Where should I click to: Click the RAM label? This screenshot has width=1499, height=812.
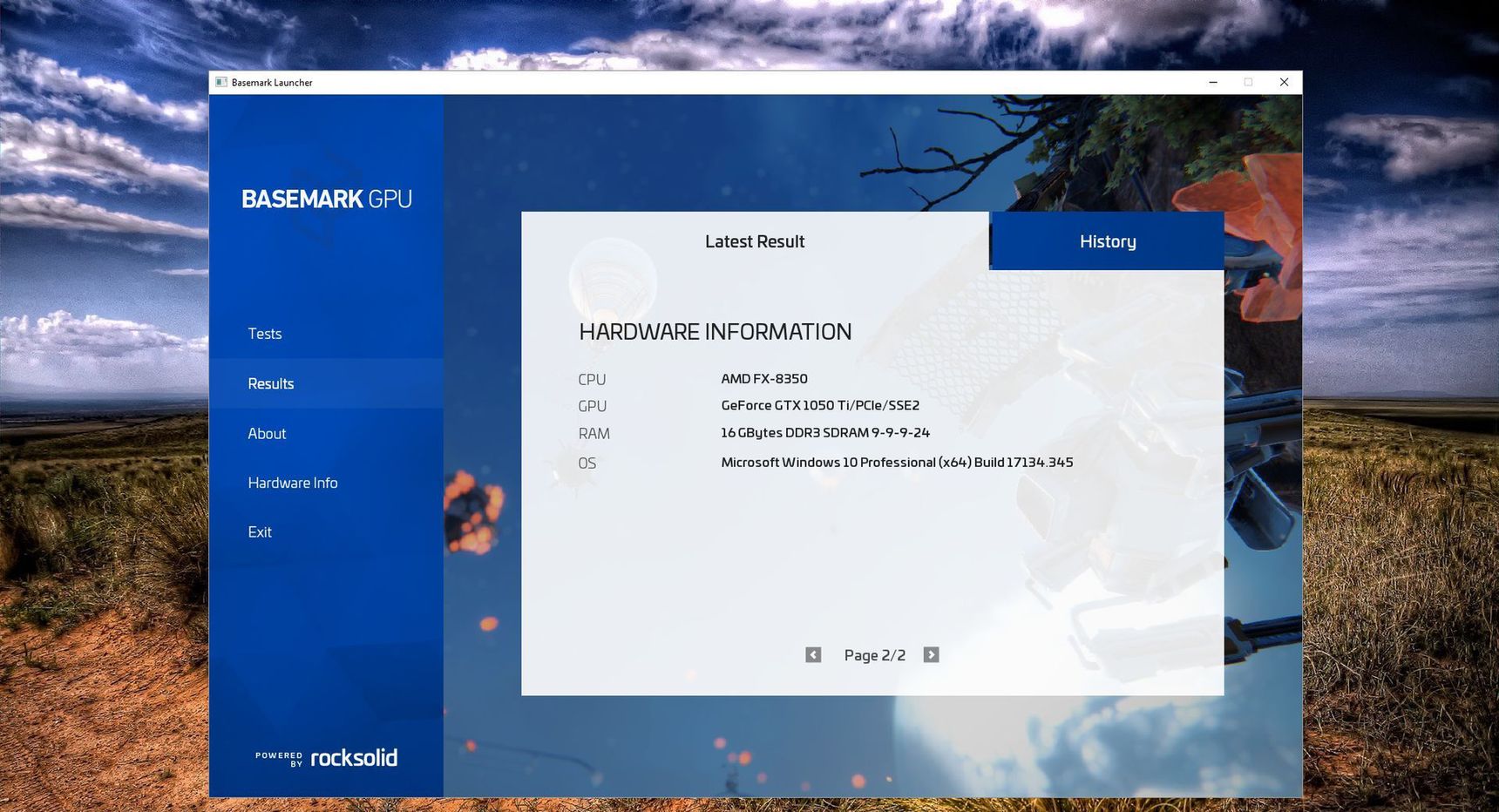coord(593,433)
